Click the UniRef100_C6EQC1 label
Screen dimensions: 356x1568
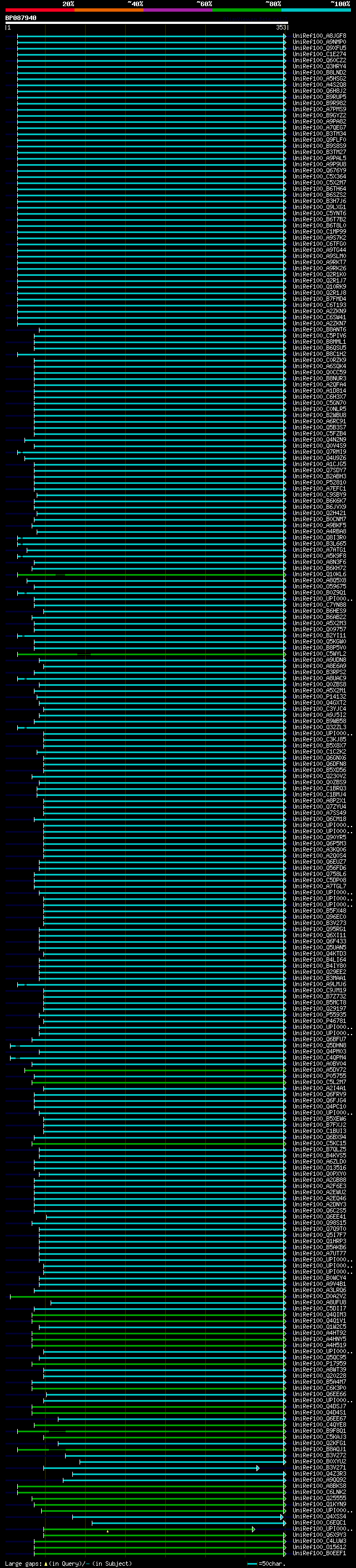(319, 1522)
